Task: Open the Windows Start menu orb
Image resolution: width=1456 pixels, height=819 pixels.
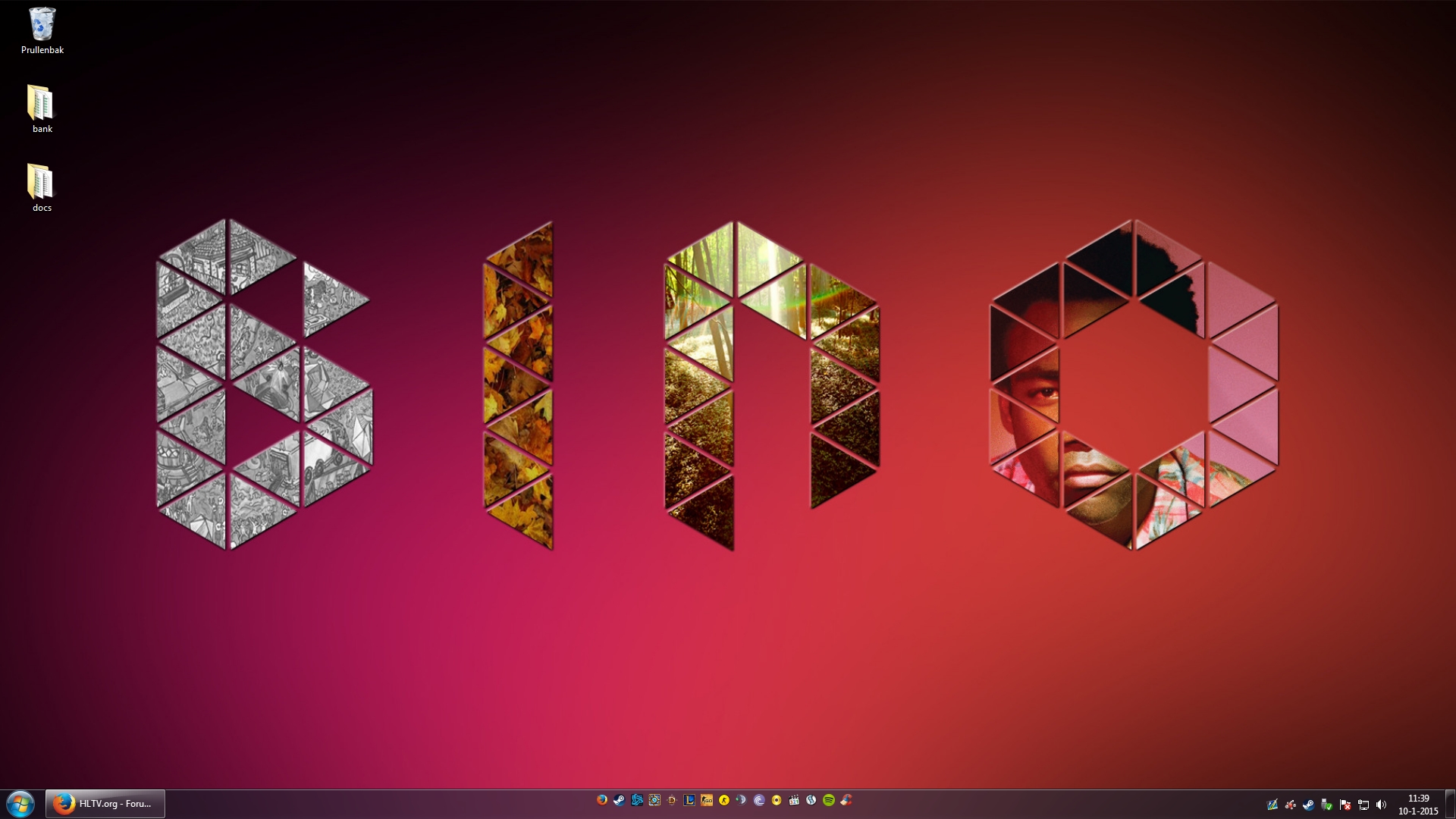Action: 20,804
